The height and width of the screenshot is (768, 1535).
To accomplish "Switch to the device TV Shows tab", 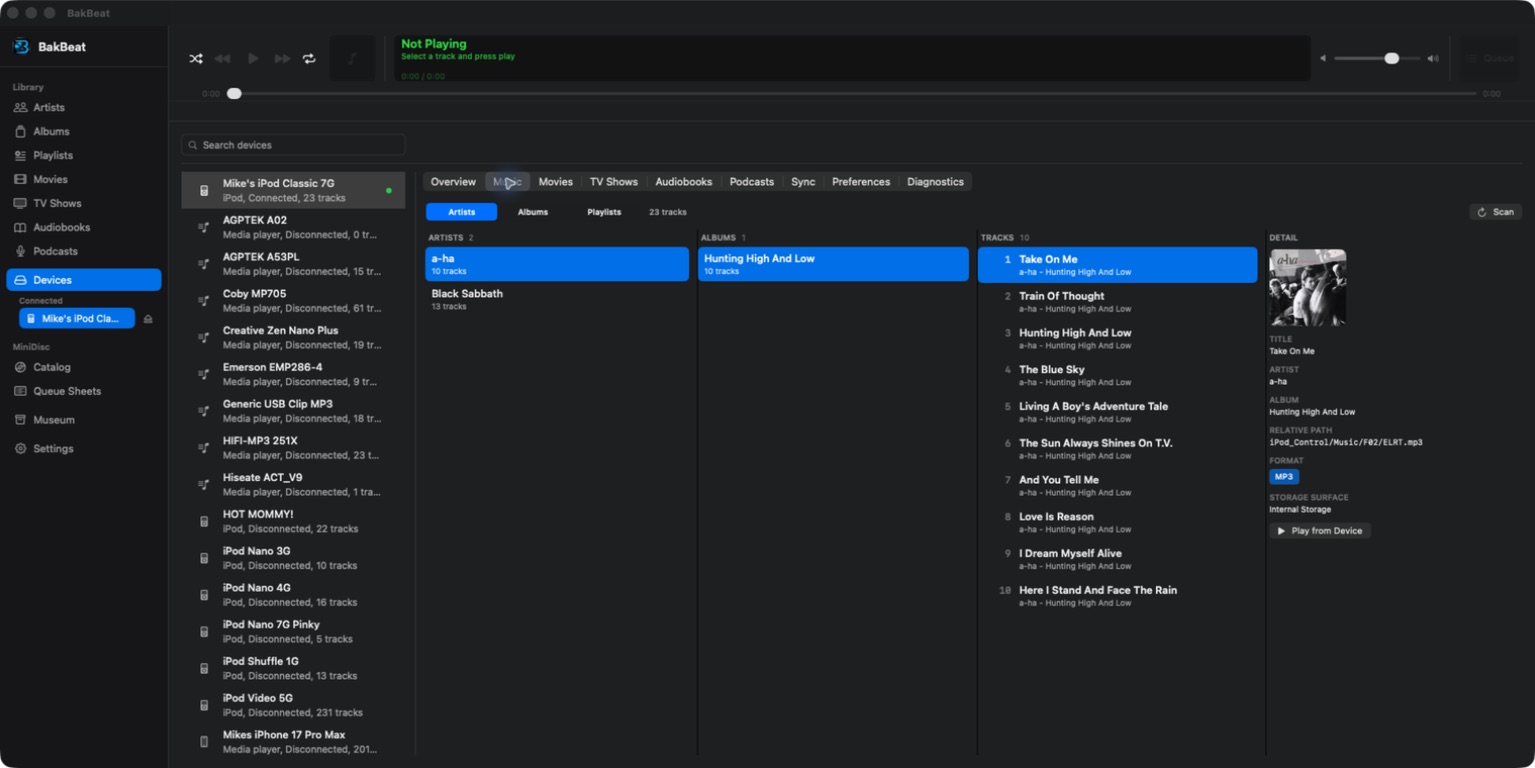I will (614, 182).
